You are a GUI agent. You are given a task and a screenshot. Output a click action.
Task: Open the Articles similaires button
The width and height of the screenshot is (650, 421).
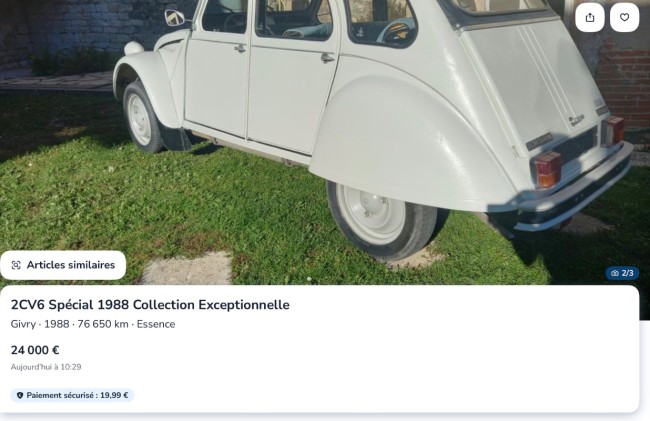63,265
